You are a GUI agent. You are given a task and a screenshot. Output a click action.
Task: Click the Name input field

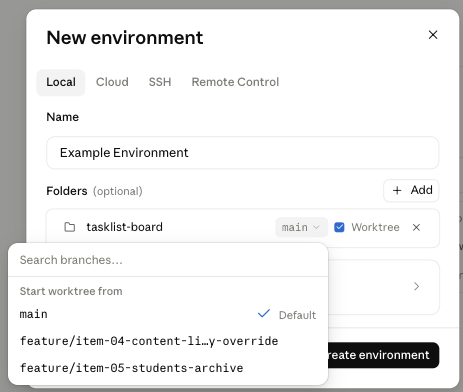click(243, 153)
